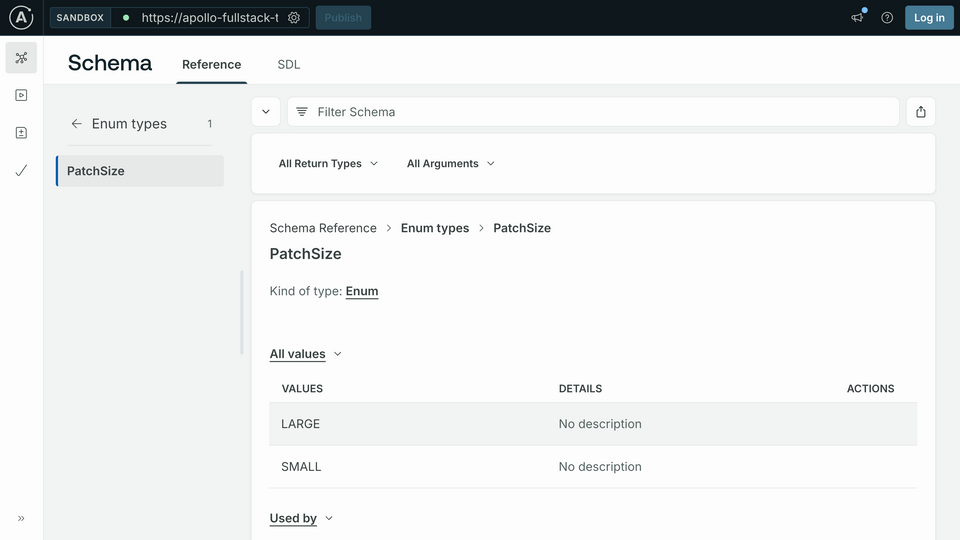Click the ACTIONS column header

point(871,389)
